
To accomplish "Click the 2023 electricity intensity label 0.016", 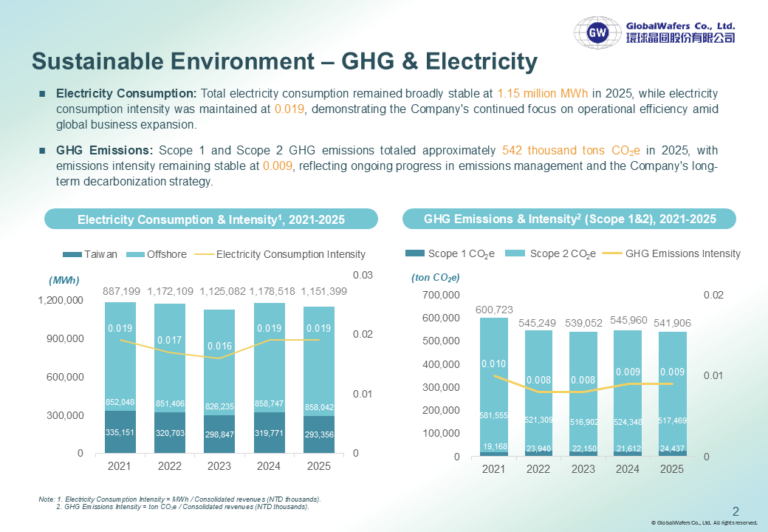I will click(x=219, y=346).
